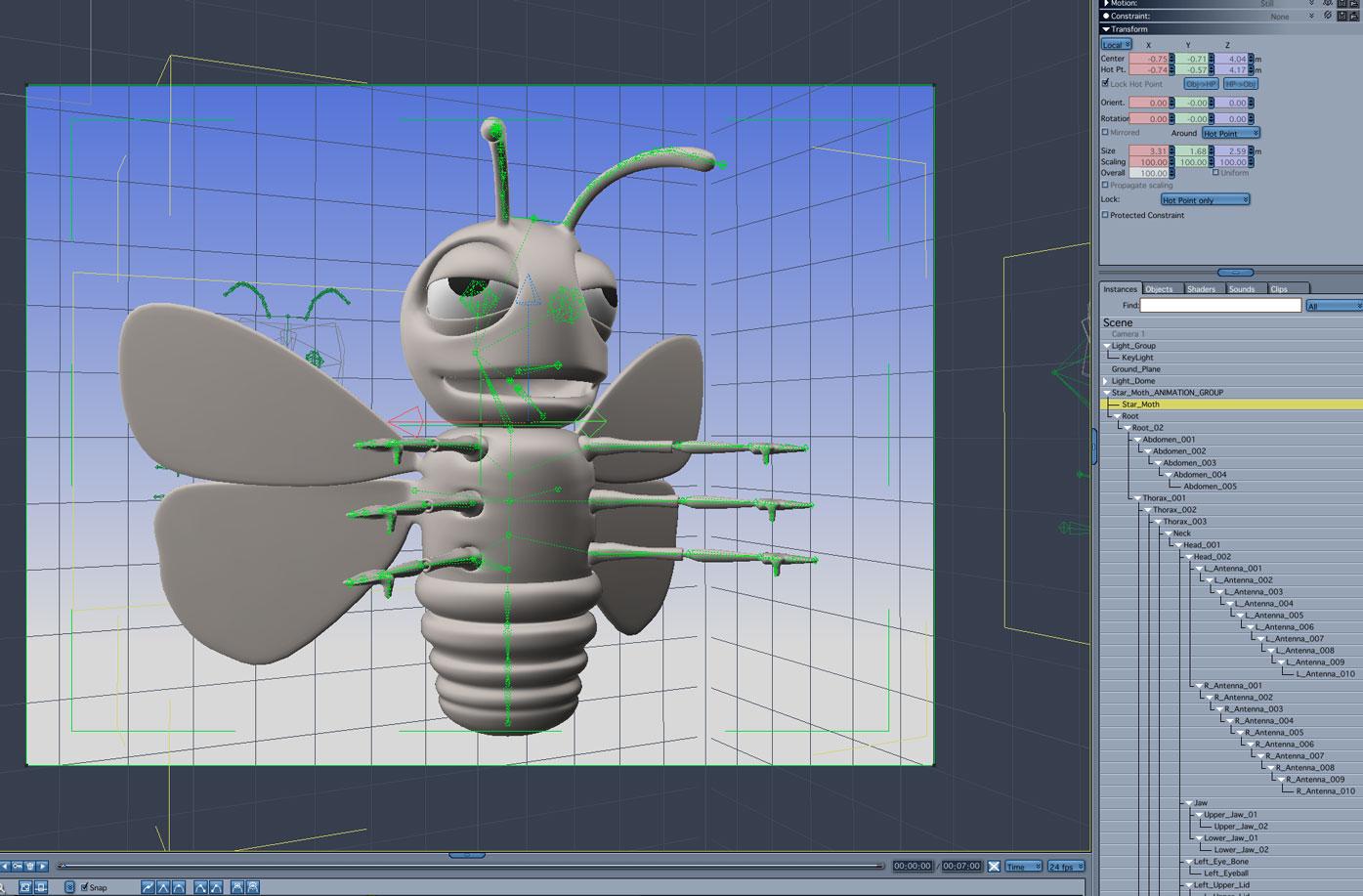
Task: Click the current time 00:00:00 field
Action: coord(913,866)
